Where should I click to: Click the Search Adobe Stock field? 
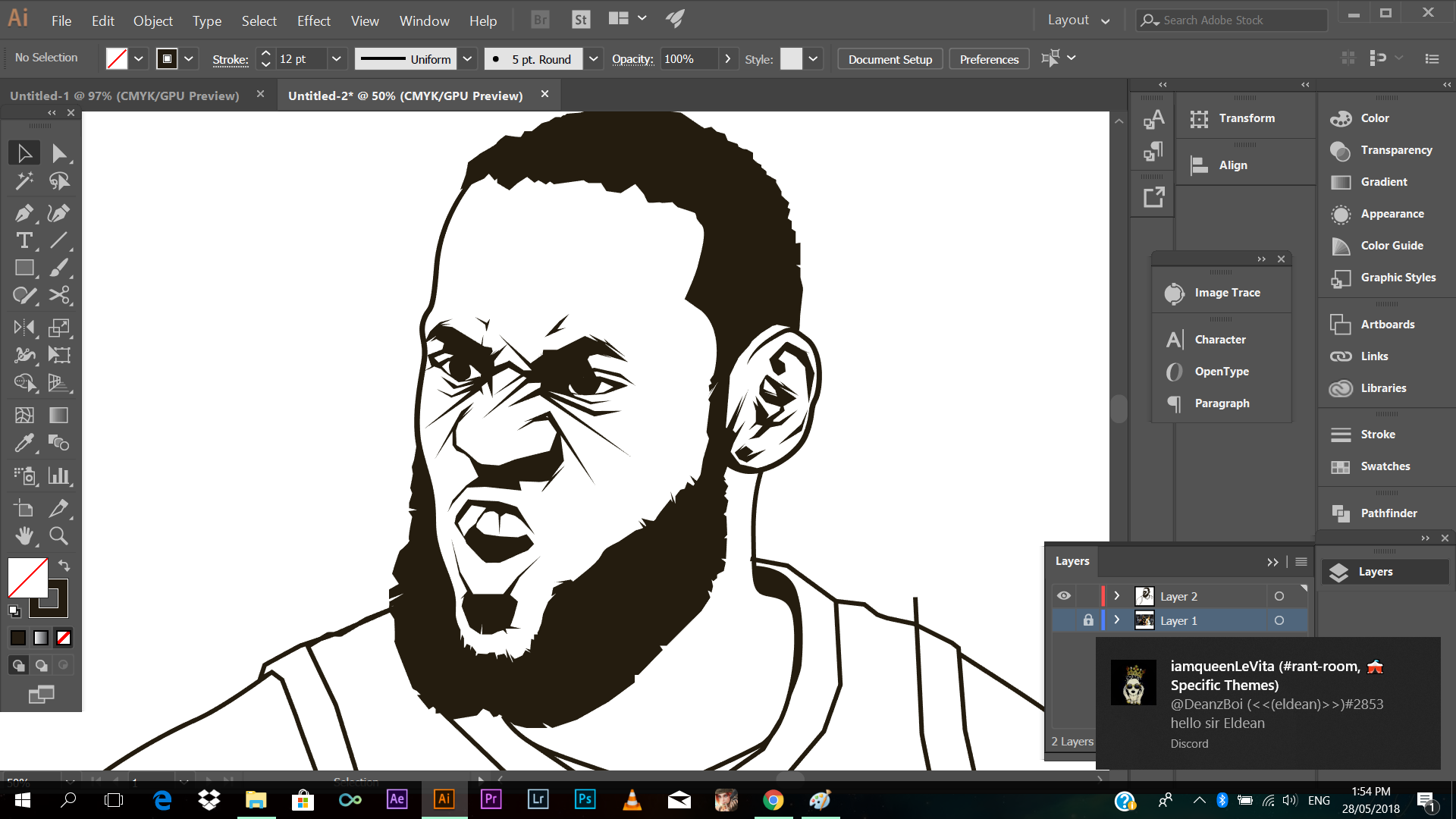1232,20
